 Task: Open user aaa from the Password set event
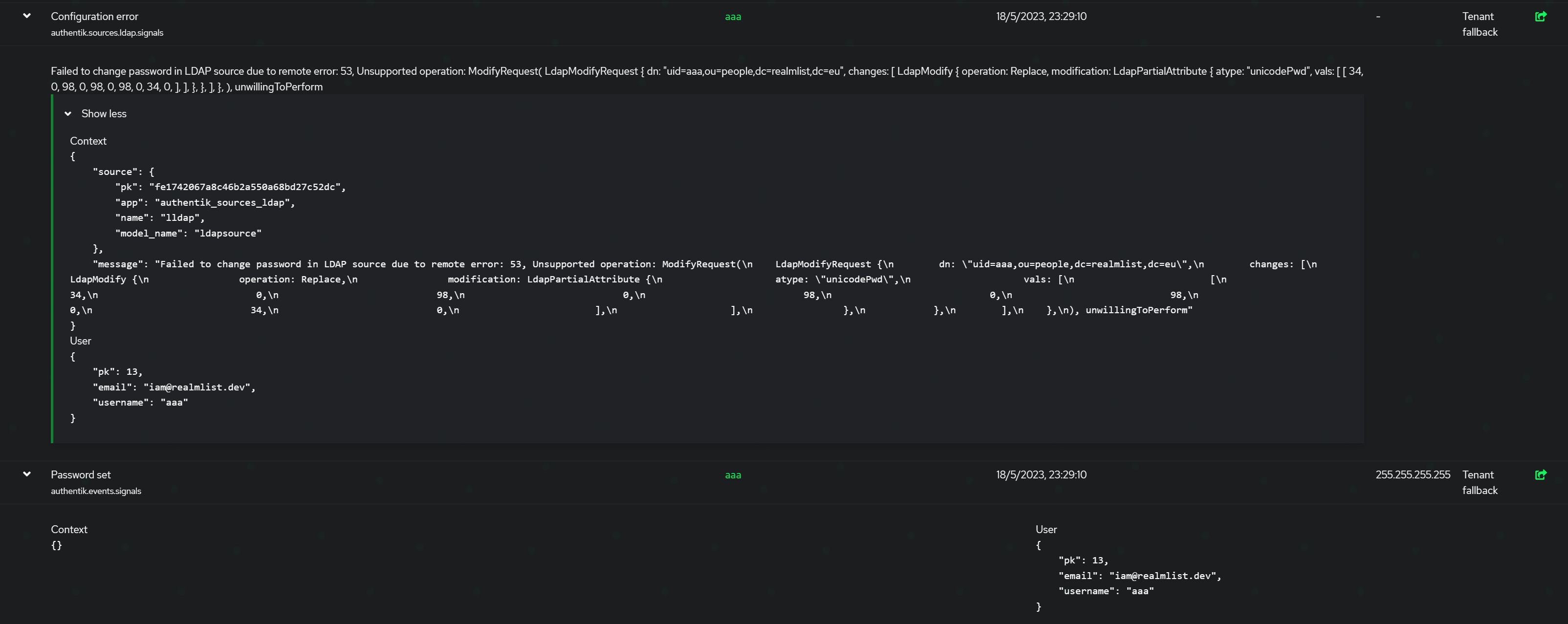point(733,475)
